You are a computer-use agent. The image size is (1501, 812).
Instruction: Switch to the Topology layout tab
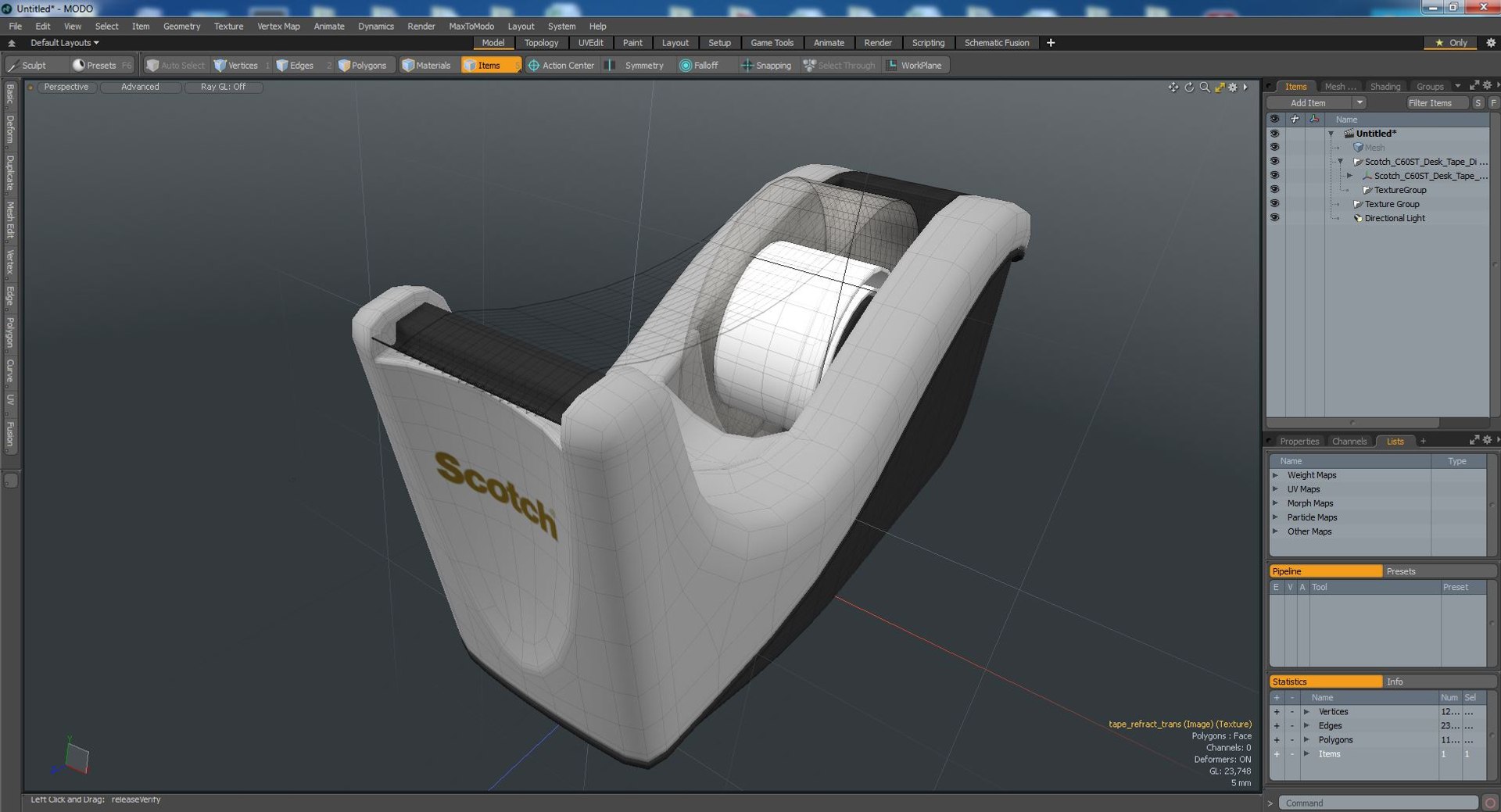(x=541, y=43)
